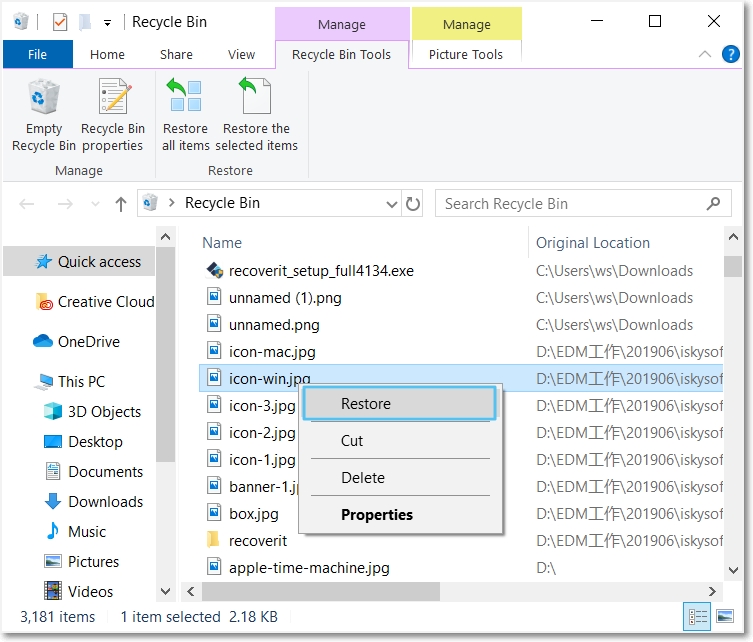Expand the Customize Quick Access Toolbar arrow
This screenshot has height=642, width=753.
pos(108,23)
